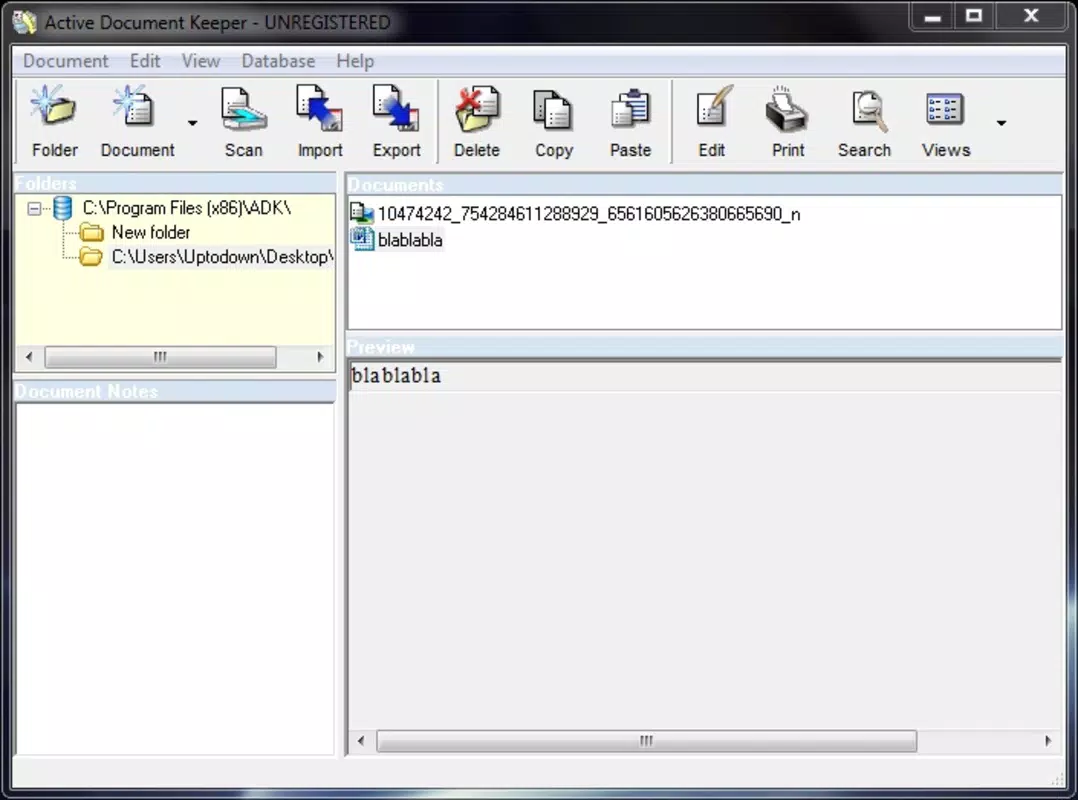Image resolution: width=1078 pixels, height=800 pixels.
Task: Minimize the Active Document Keeper window
Action: click(932, 16)
